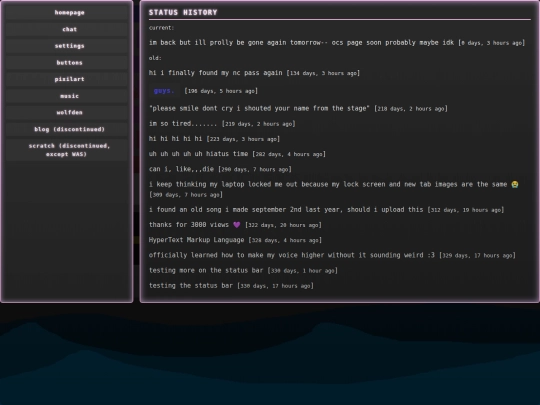Open the wolfden page
Screen dimensions: 540x405
click(67, 113)
